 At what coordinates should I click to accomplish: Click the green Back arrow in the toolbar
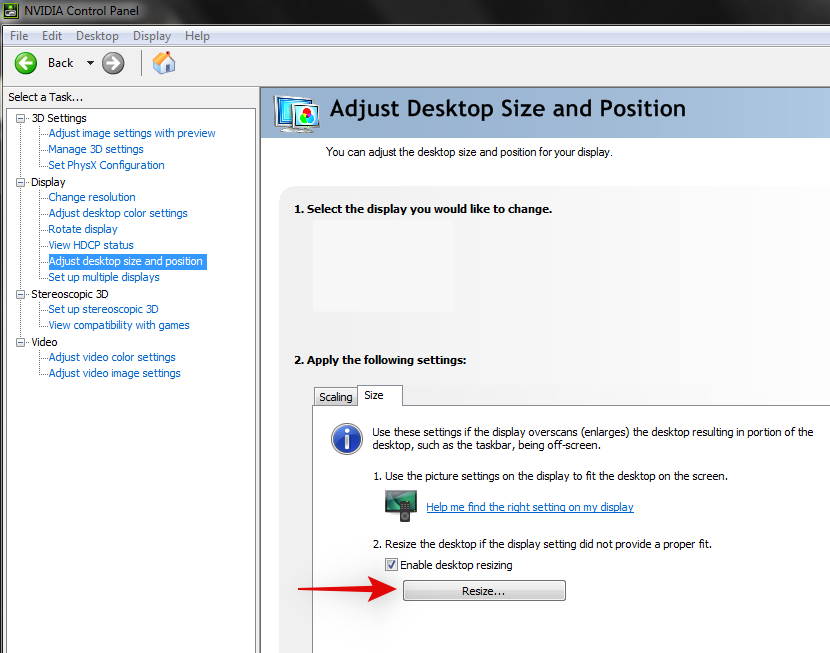click(x=25, y=62)
